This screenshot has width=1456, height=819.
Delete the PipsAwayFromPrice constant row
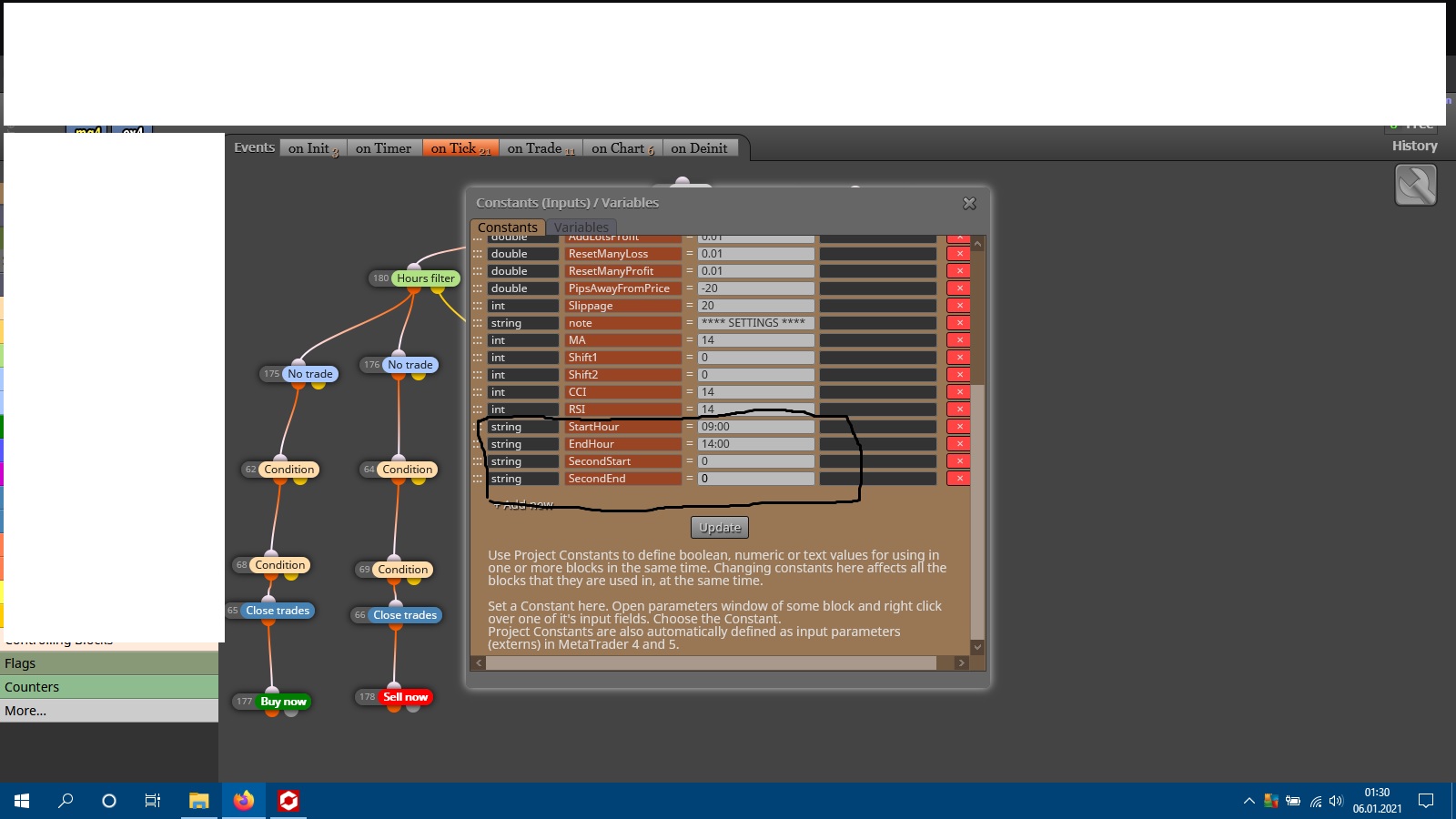pos(958,288)
